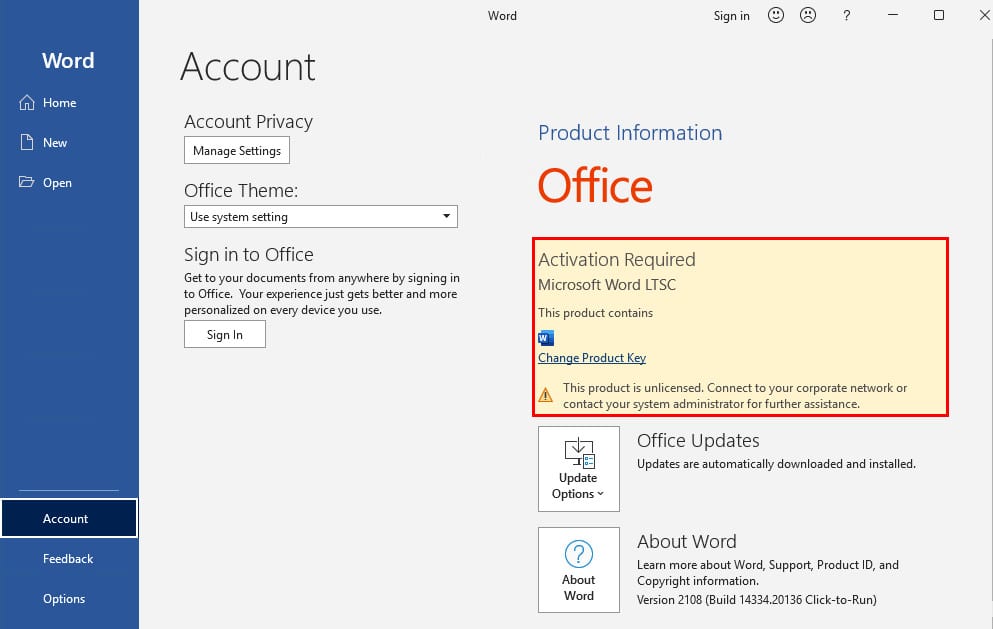Open the About Word button
This screenshot has width=993, height=629.
(x=579, y=570)
